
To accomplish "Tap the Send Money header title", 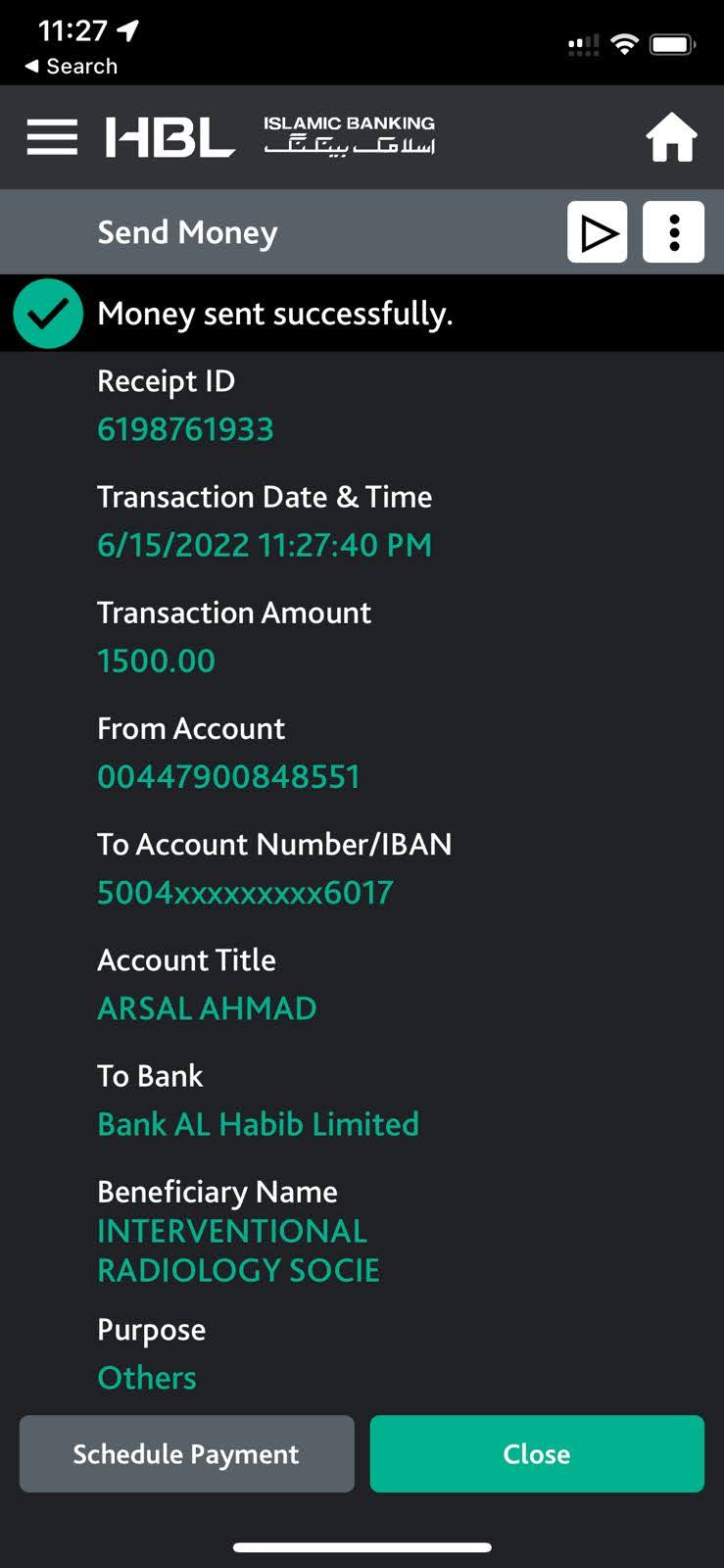I will click(187, 232).
